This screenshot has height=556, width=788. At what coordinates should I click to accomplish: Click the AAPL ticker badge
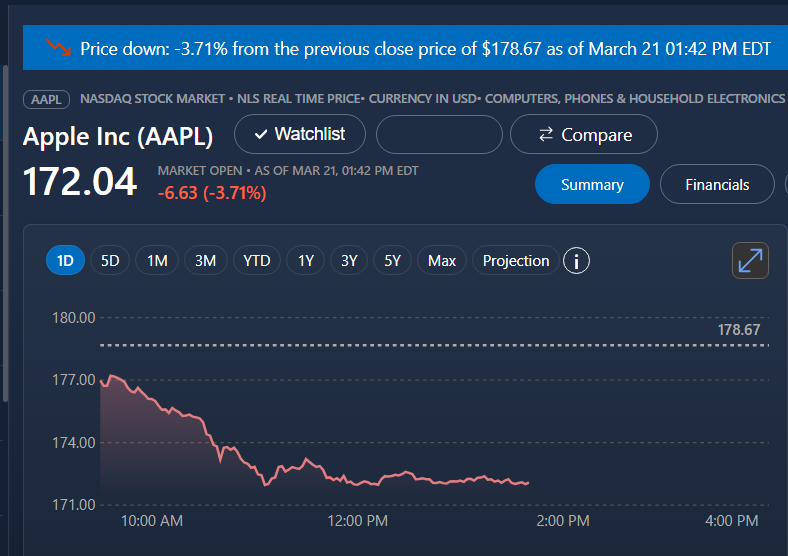pos(46,99)
